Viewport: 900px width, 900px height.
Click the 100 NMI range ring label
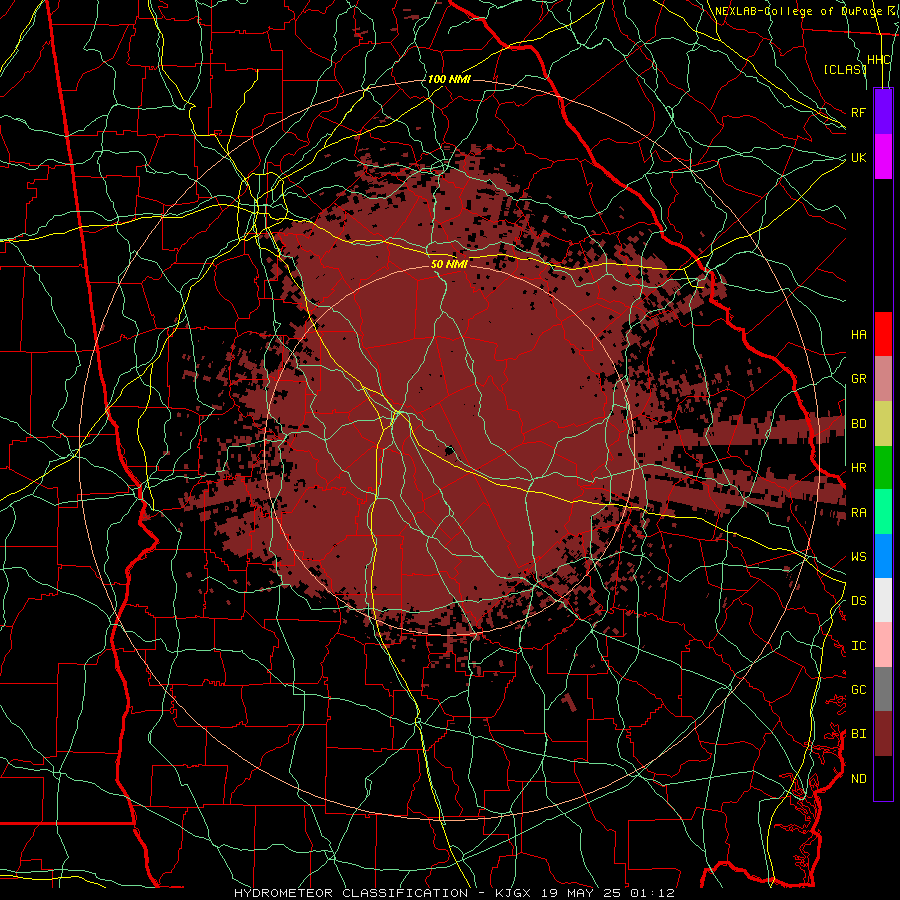click(x=449, y=79)
